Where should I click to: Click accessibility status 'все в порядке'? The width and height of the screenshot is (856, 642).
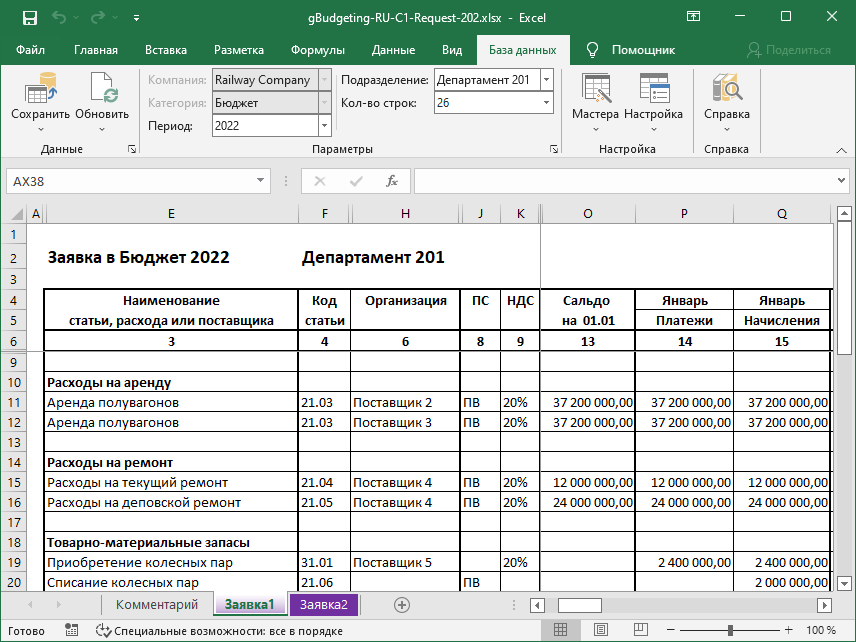pyautogui.click(x=219, y=631)
